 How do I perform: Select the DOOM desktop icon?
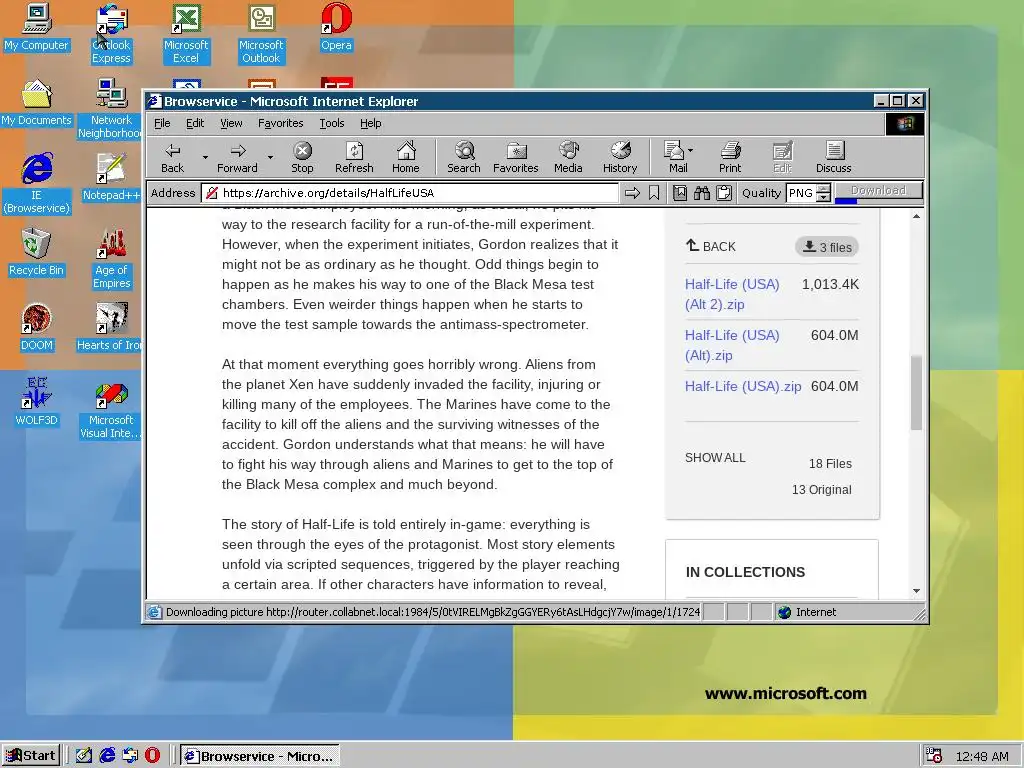37,327
